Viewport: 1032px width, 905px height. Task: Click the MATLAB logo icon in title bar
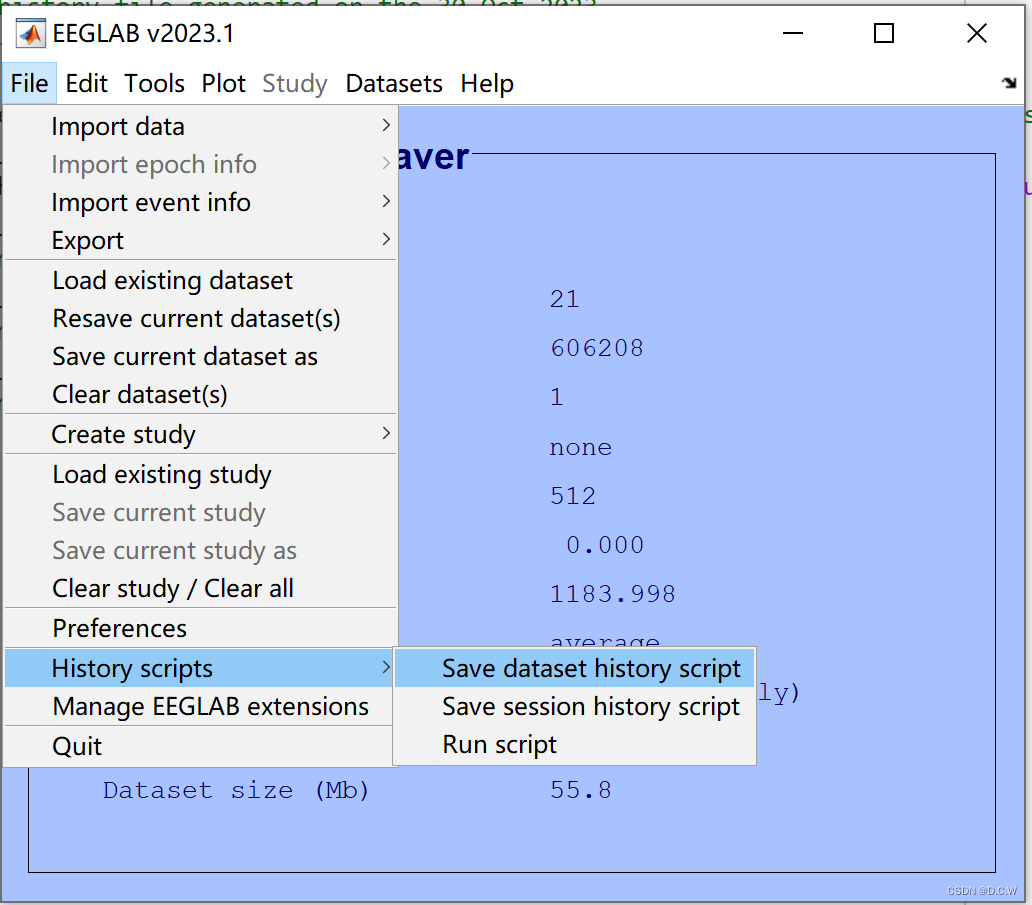pyautogui.click(x=30, y=34)
